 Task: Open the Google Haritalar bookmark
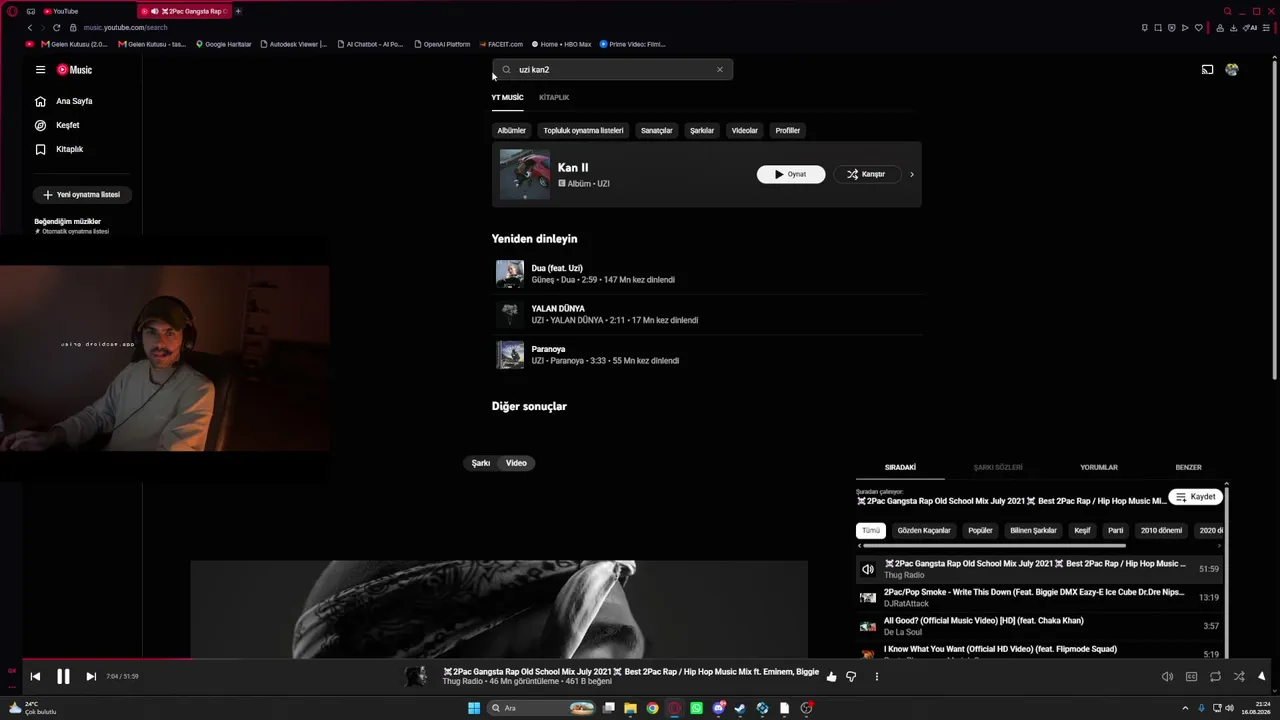224,44
